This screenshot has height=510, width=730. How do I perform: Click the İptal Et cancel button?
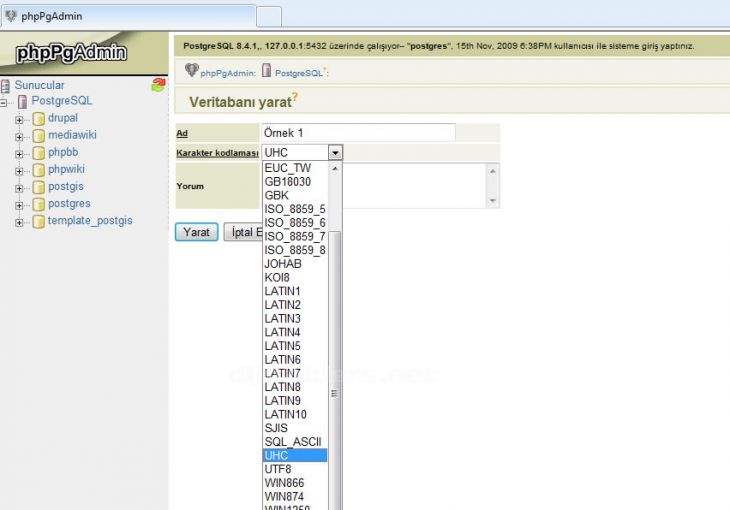point(243,232)
